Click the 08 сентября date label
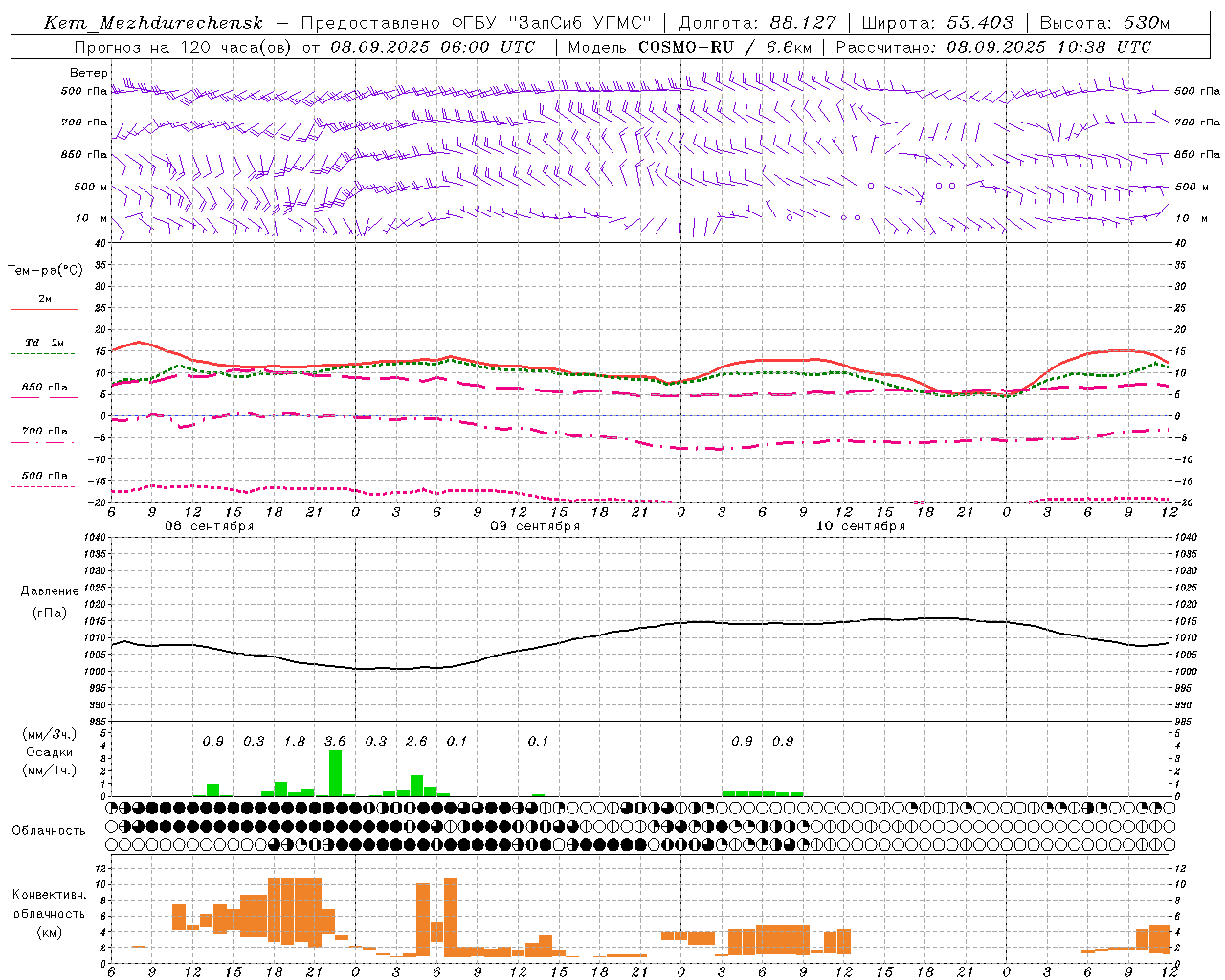The image size is (1225, 980). [210, 526]
